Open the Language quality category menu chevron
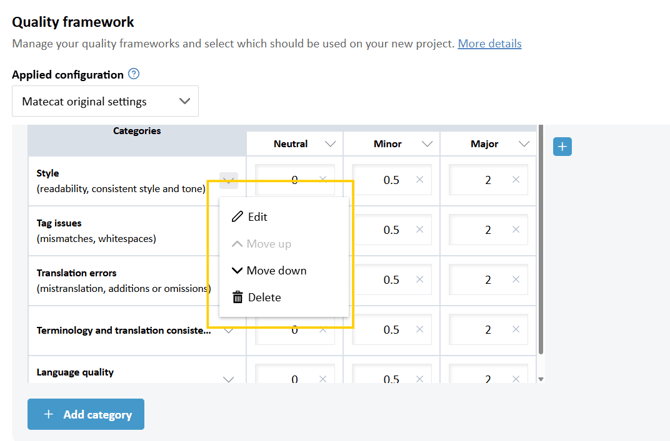This screenshot has height=441, width=670. click(x=228, y=379)
